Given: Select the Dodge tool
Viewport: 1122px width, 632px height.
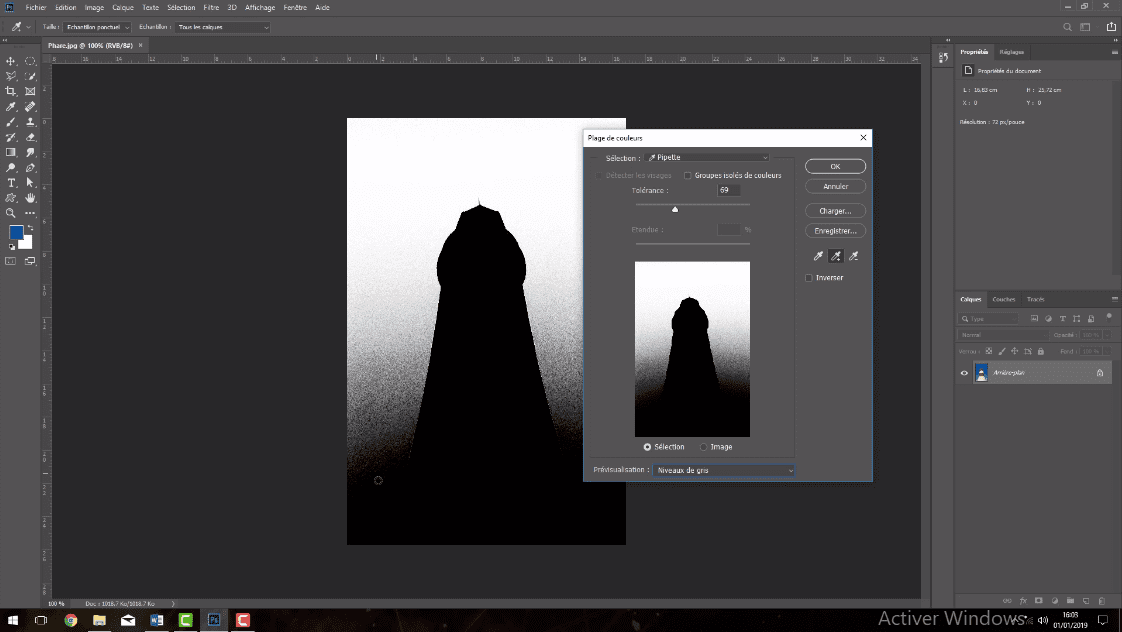Looking at the screenshot, I should (x=11, y=167).
